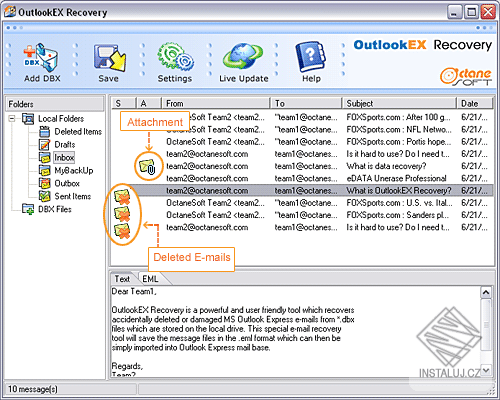Select DBX Files tree label
Image resolution: width=500 pixels, height=400 pixels.
[55, 209]
